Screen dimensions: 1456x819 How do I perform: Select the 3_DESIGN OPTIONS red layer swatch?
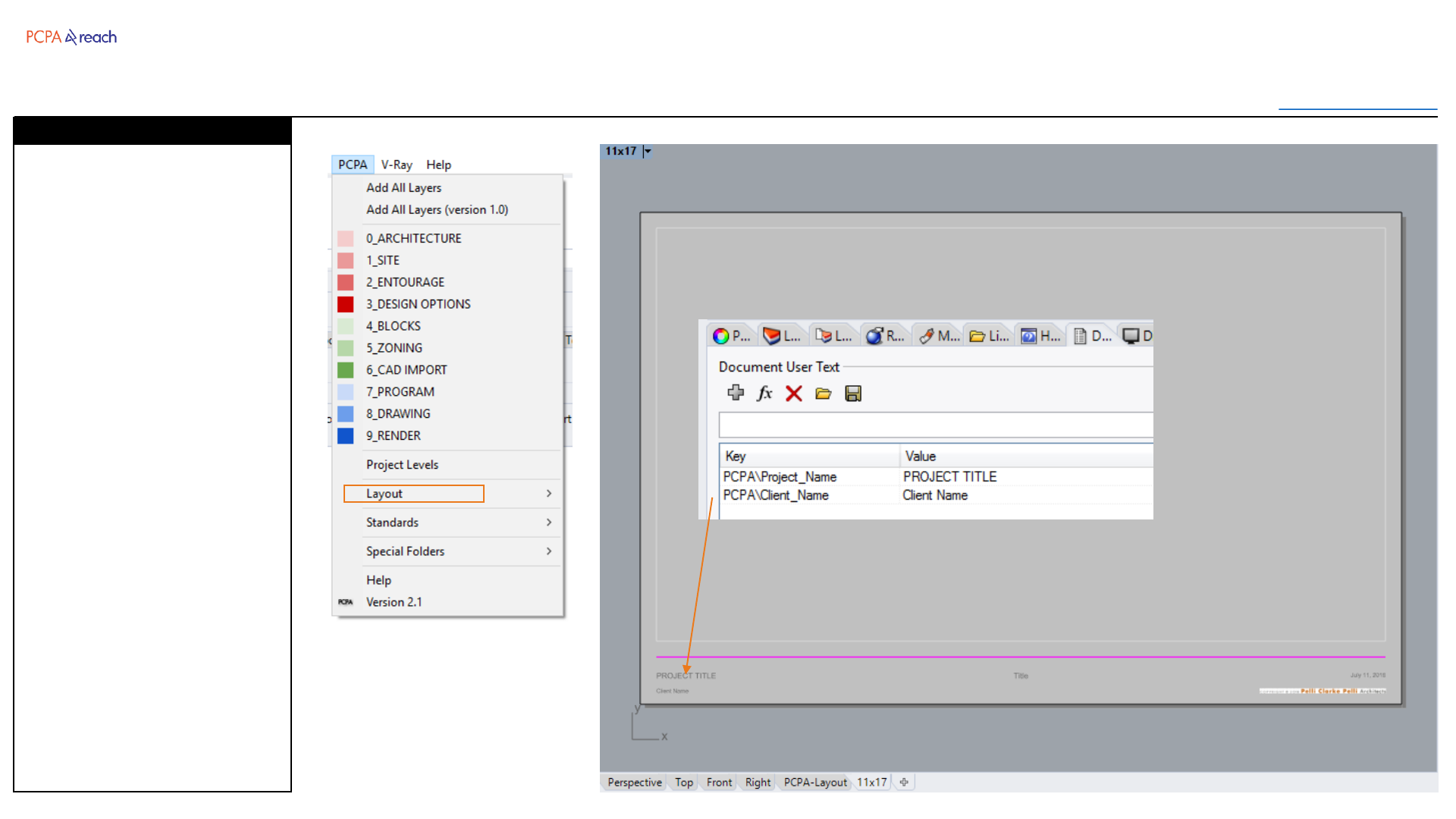click(x=346, y=304)
